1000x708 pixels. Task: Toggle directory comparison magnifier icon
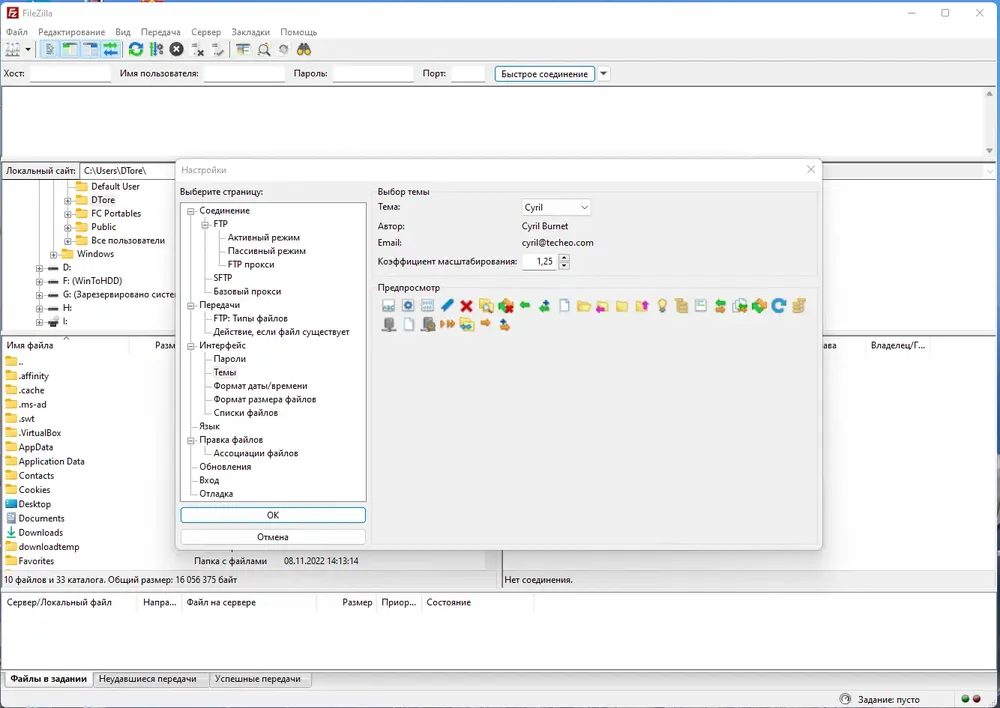(x=263, y=50)
